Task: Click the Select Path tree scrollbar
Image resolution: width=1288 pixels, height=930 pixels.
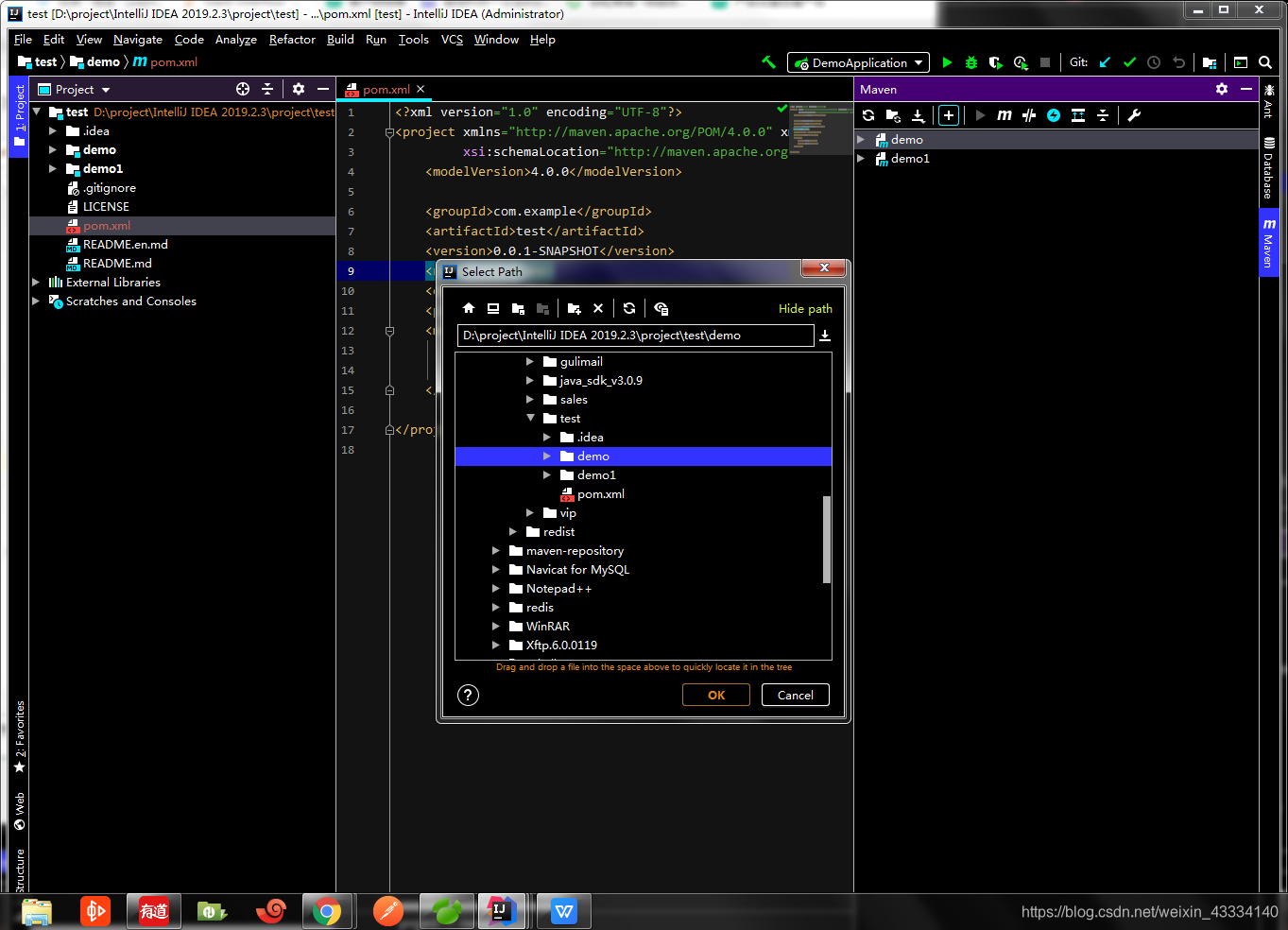Action: point(827,539)
